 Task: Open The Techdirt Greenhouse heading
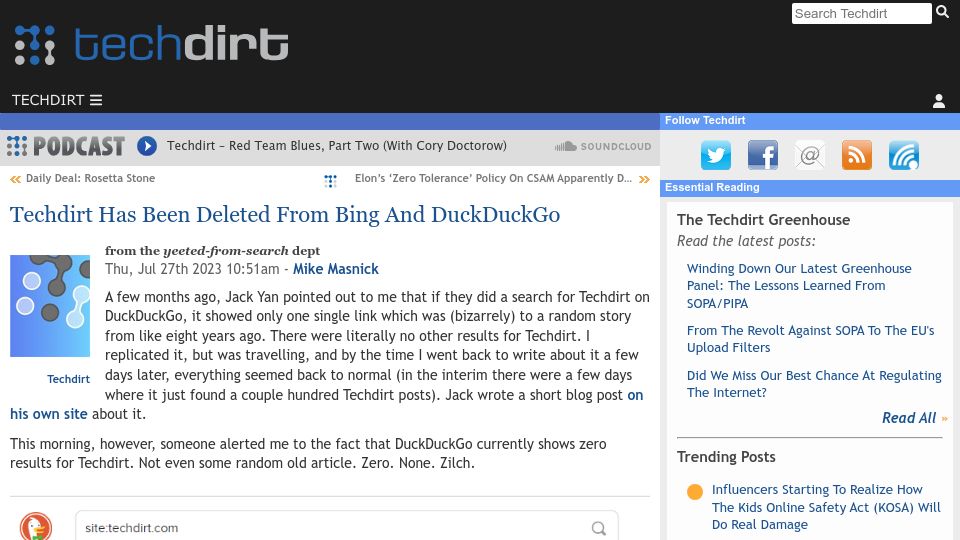click(x=763, y=220)
